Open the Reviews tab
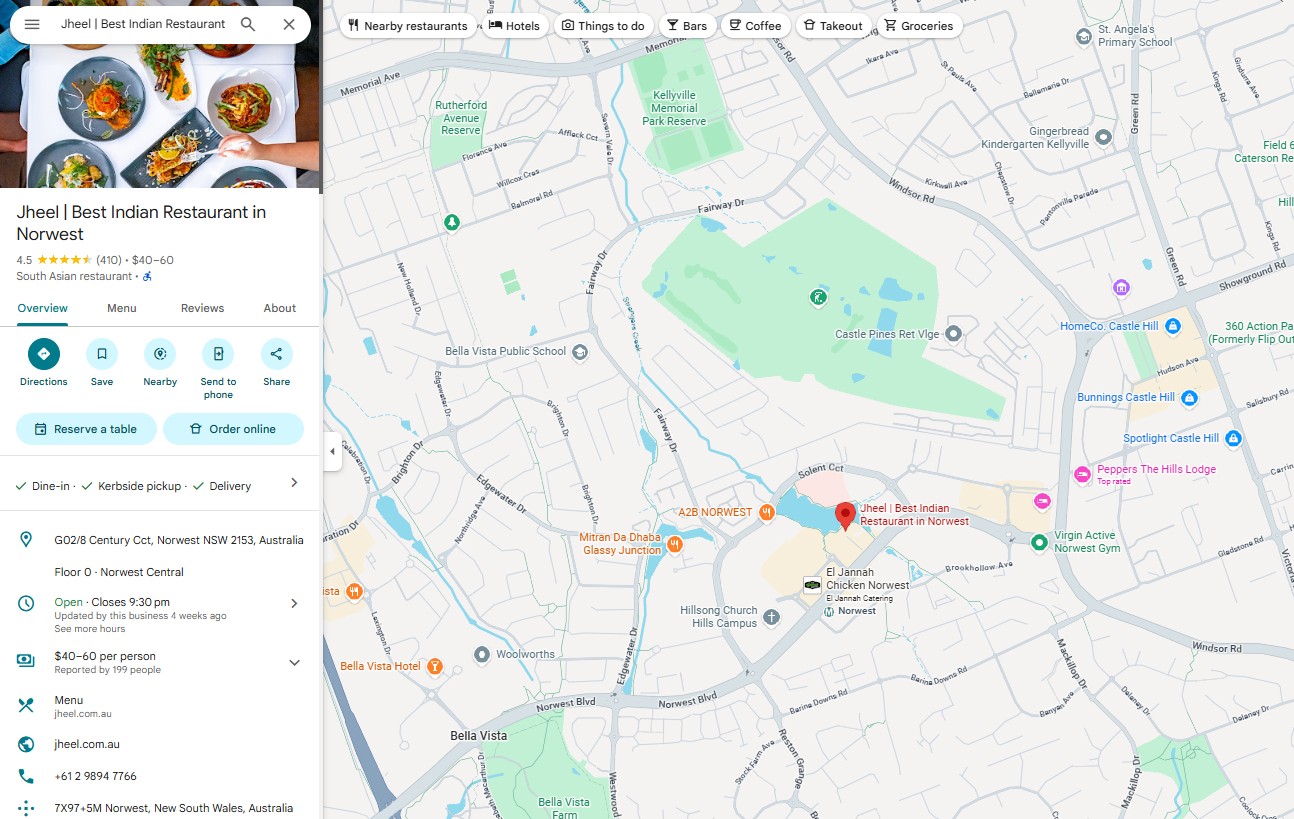 click(x=202, y=308)
